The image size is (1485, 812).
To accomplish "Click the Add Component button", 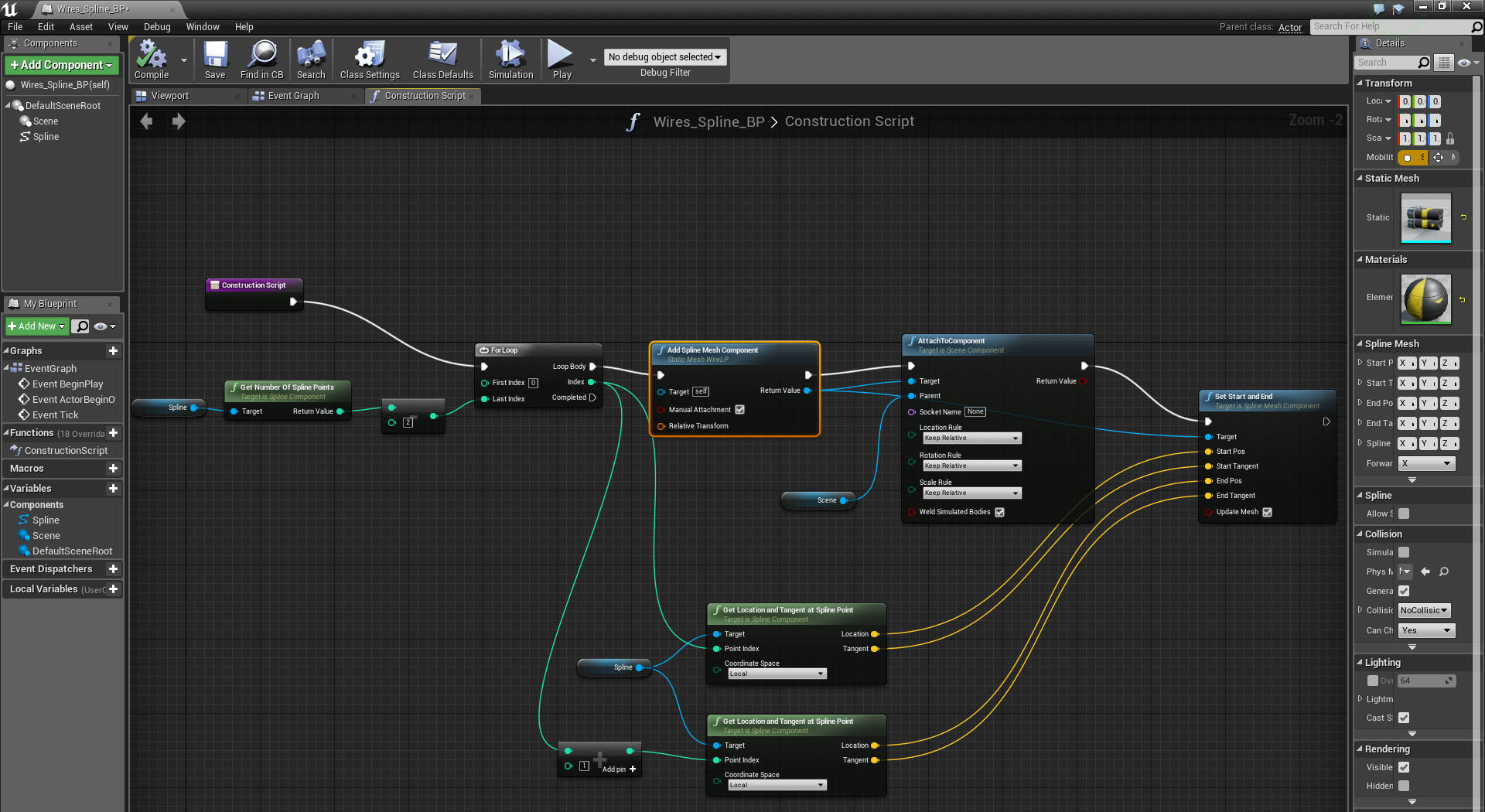I will pyautogui.click(x=62, y=65).
